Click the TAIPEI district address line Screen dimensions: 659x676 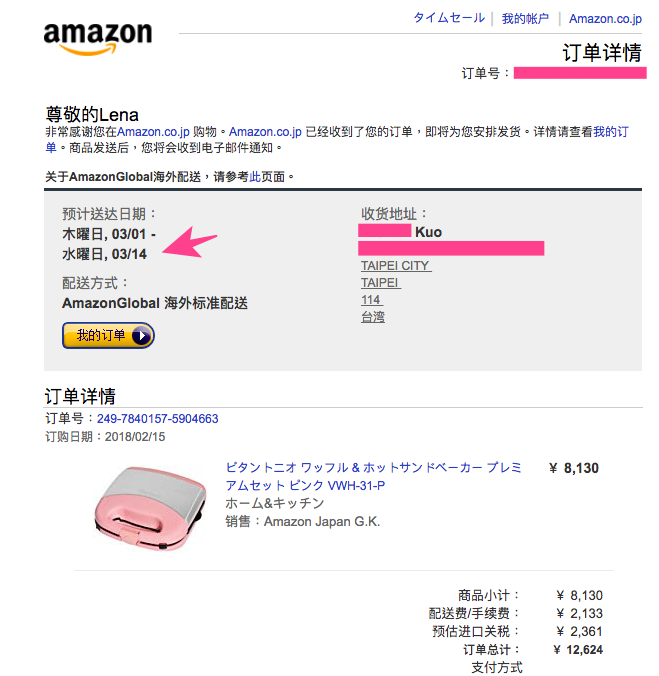click(379, 283)
